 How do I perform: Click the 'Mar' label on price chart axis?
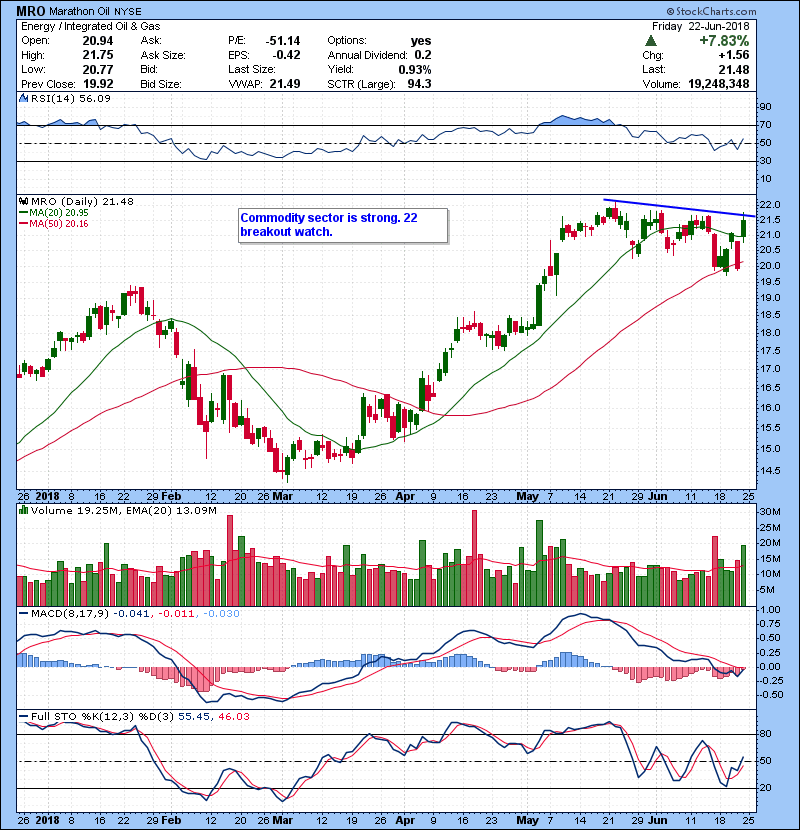[282, 497]
